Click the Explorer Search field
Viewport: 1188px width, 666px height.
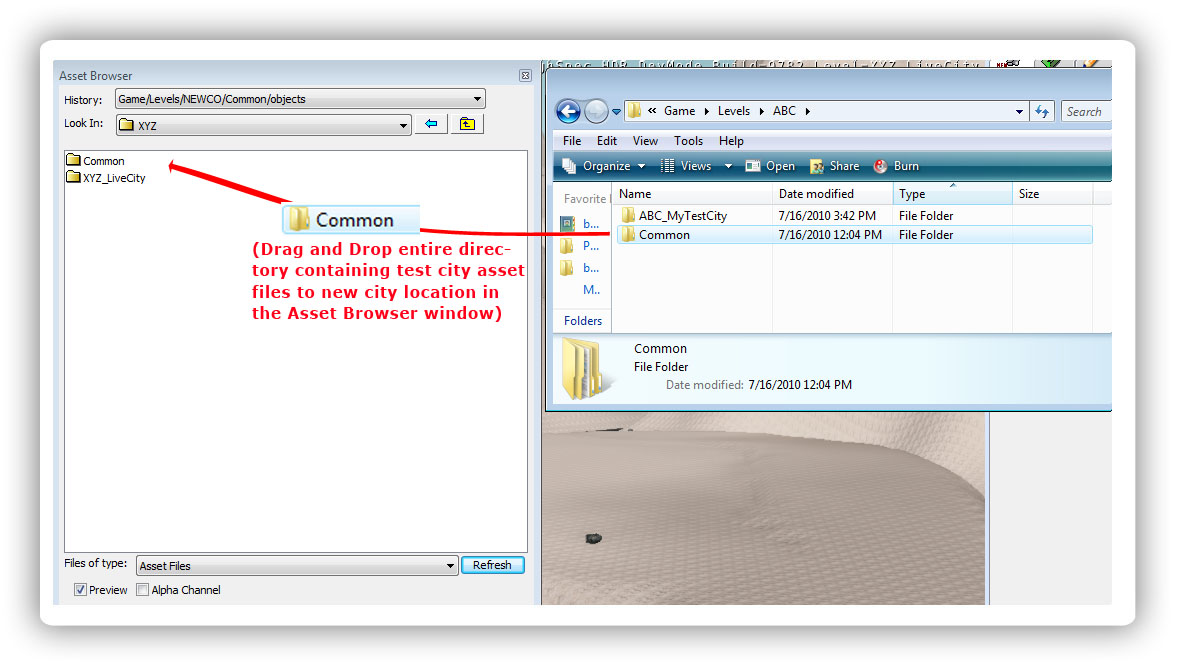coord(1086,111)
